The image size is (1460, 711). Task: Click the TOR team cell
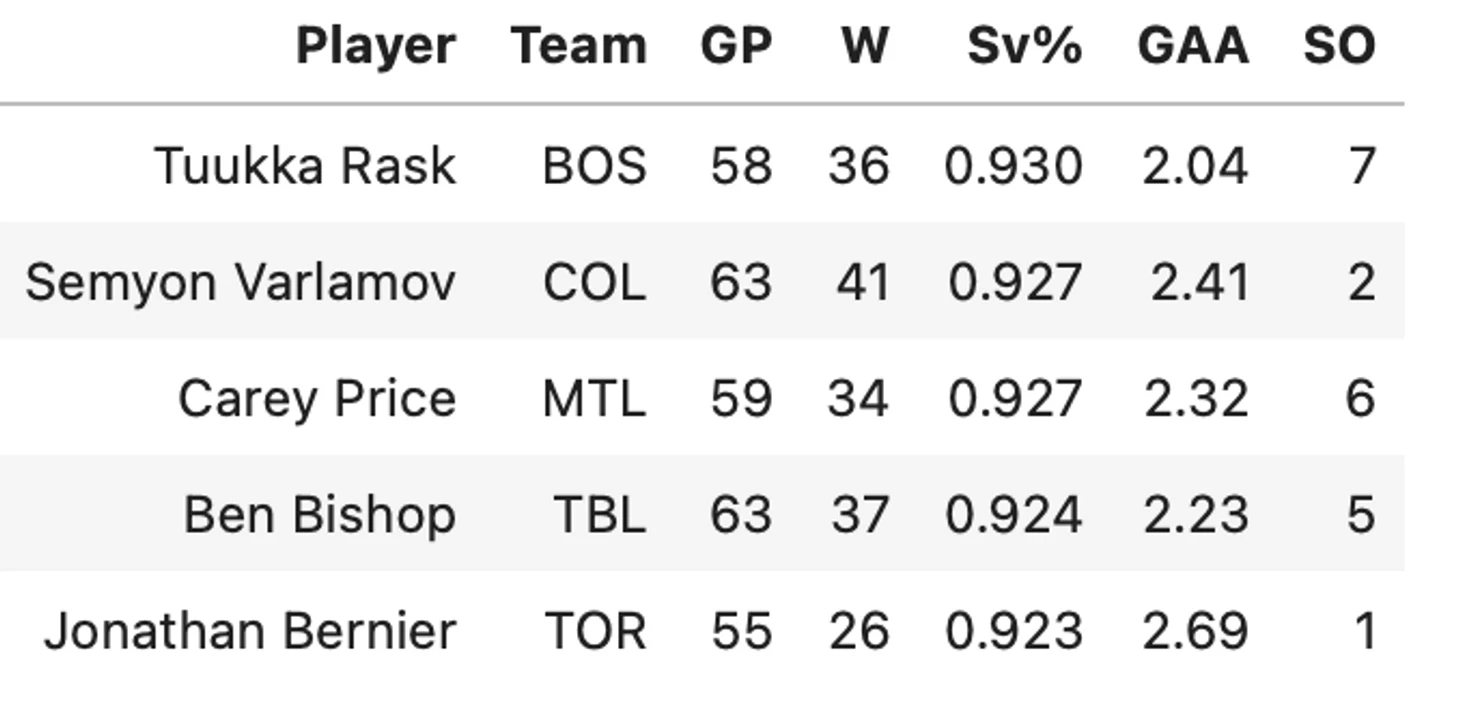[x=595, y=631]
